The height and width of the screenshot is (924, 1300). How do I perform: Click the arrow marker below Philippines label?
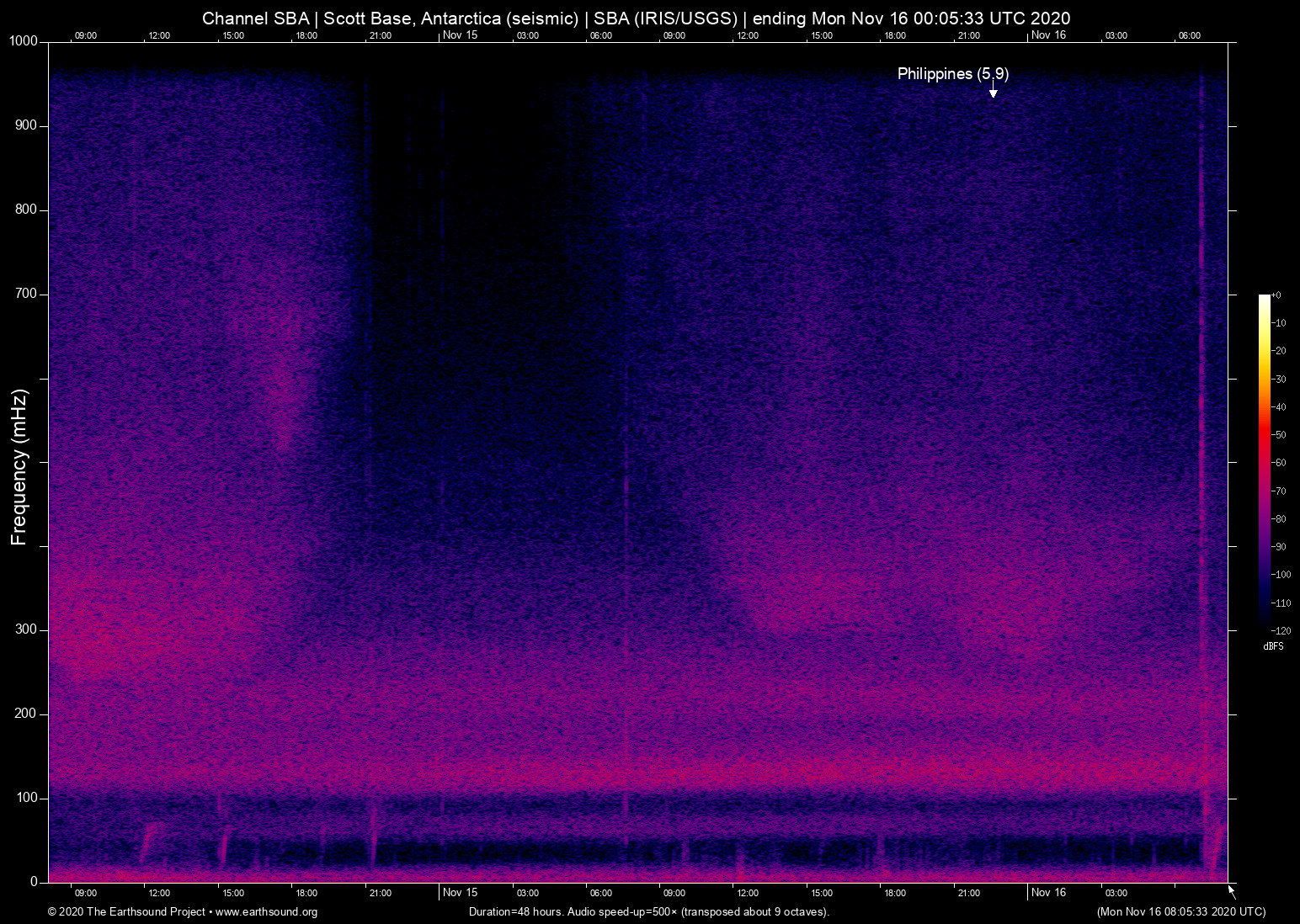[x=994, y=92]
